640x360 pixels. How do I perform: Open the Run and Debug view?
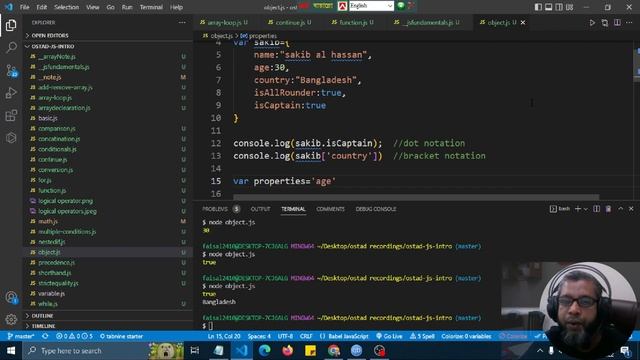coord(11,93)
